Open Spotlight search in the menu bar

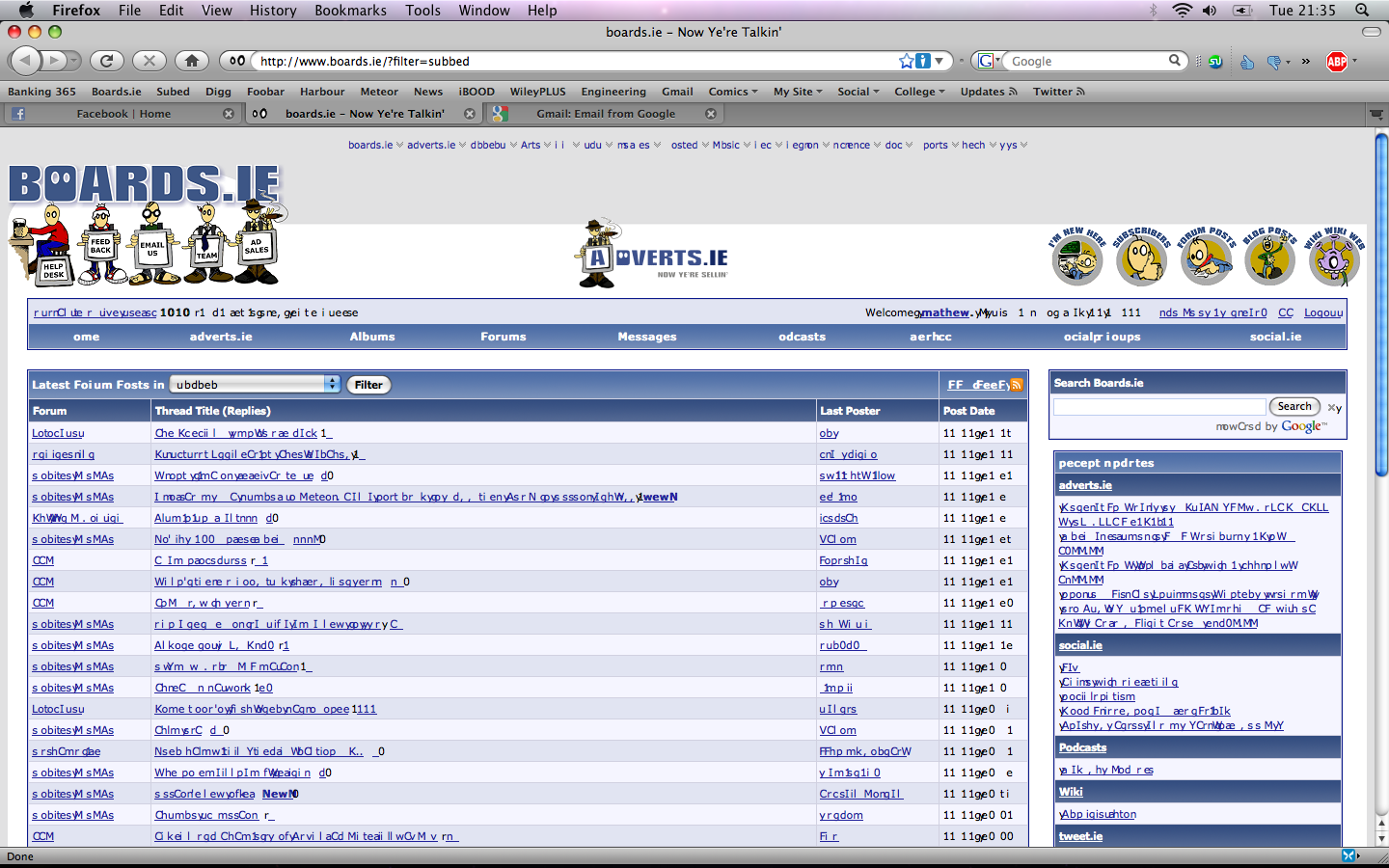1362,10
